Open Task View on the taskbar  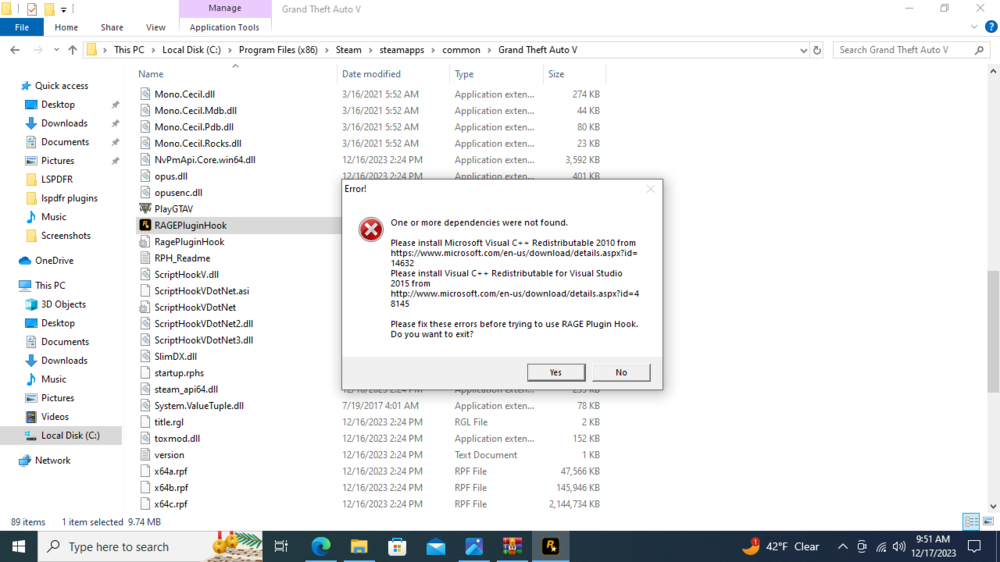coord(281,547)
